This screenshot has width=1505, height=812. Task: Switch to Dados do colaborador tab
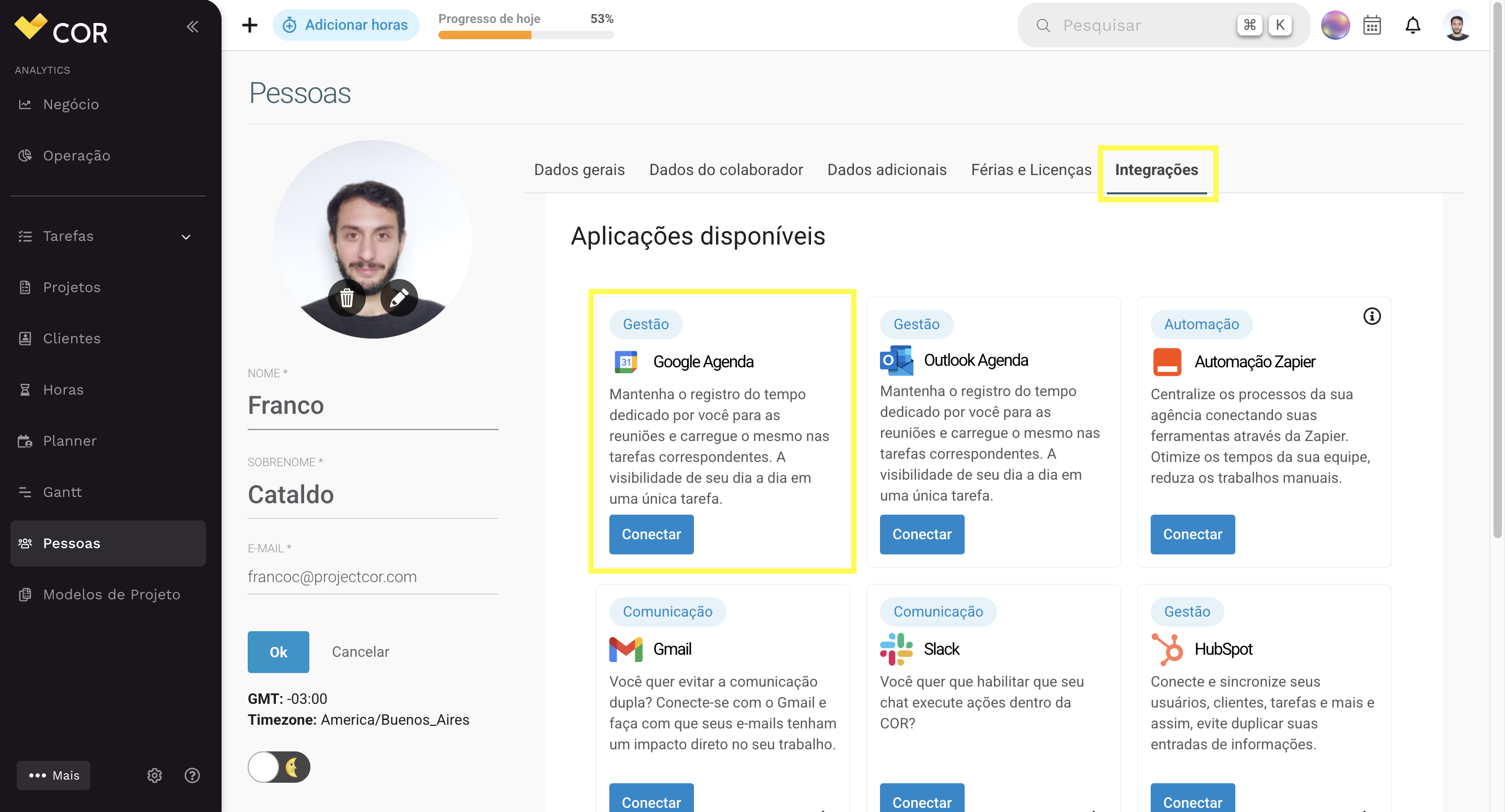click(x=726, y=169)
